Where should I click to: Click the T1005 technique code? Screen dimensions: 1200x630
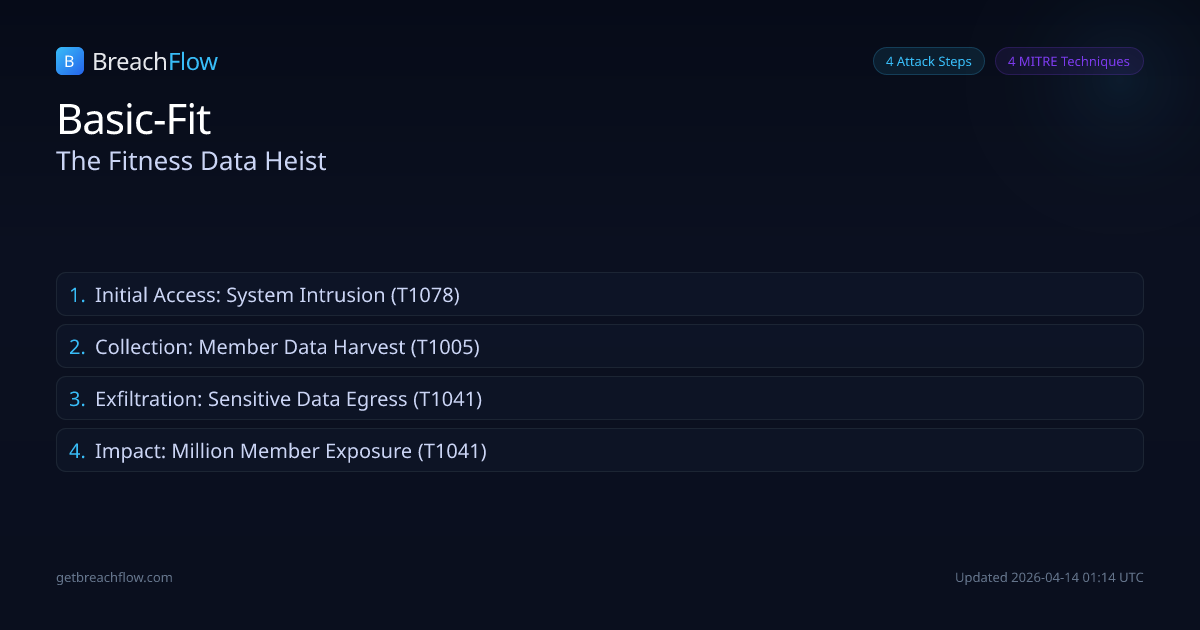(446, 347)
